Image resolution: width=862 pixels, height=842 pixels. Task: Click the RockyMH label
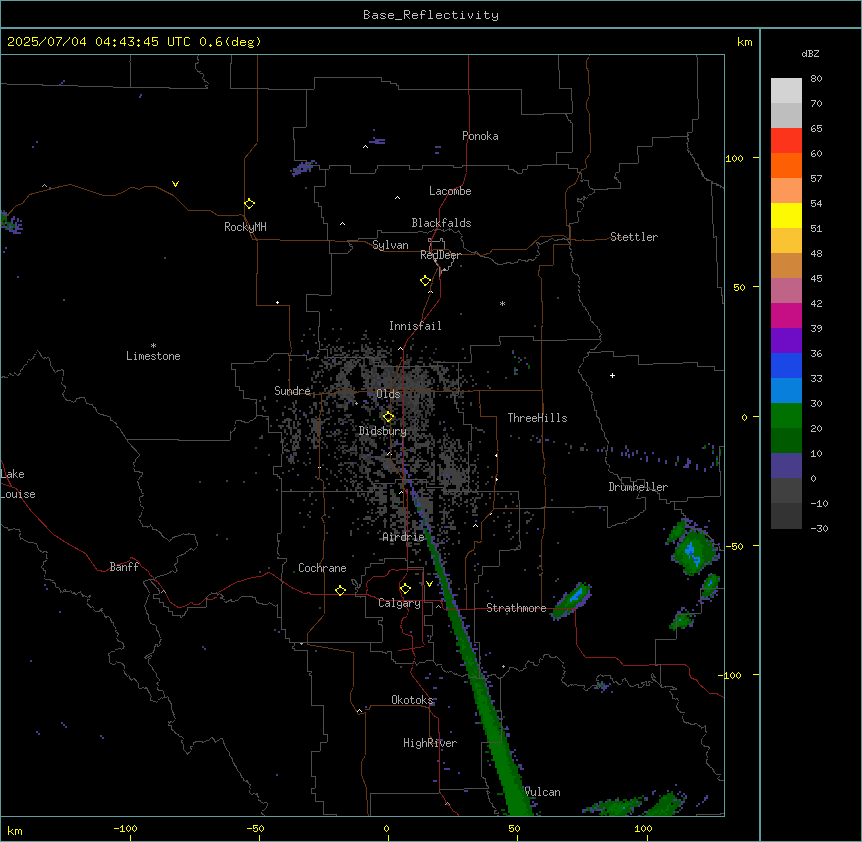point(245,227)
